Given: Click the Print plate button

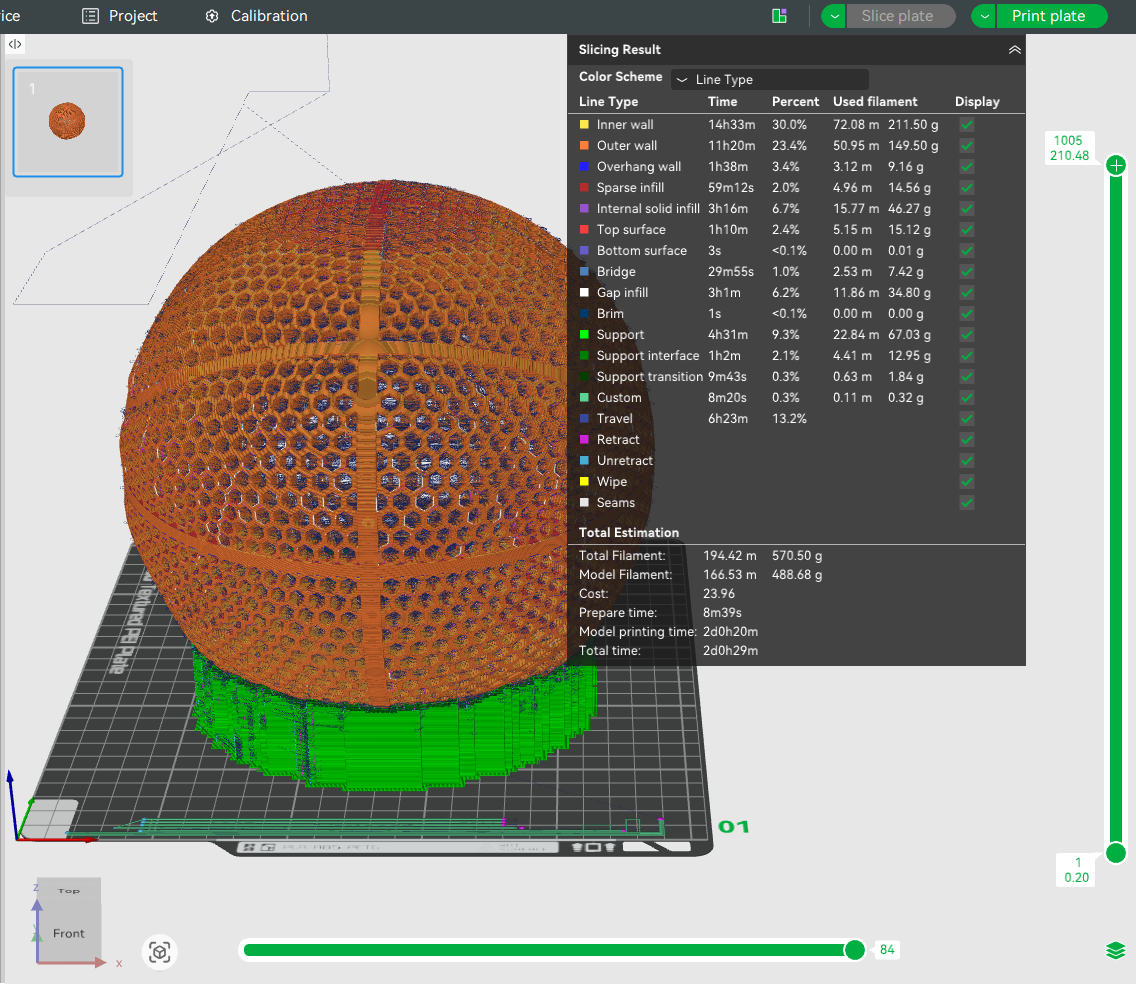Looking at the screenshot, I should tap(1048, 16).
